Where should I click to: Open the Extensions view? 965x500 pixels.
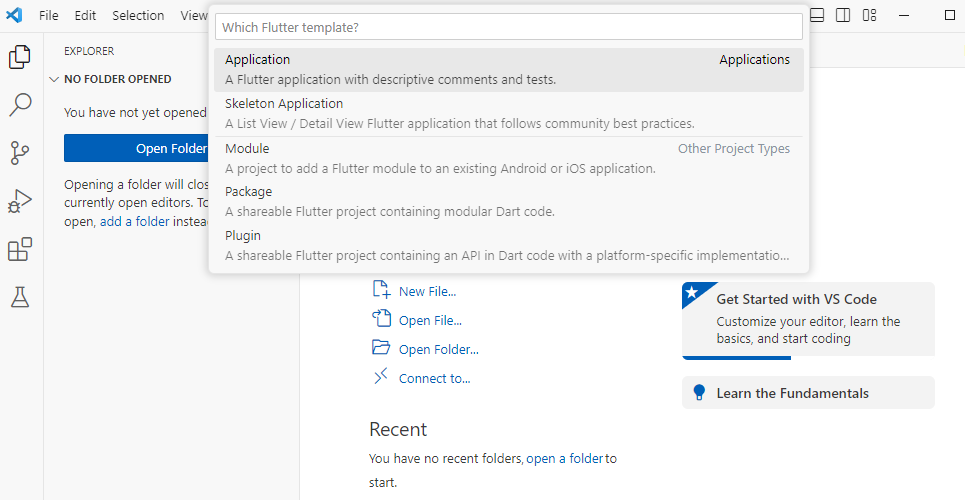[20, 249]
